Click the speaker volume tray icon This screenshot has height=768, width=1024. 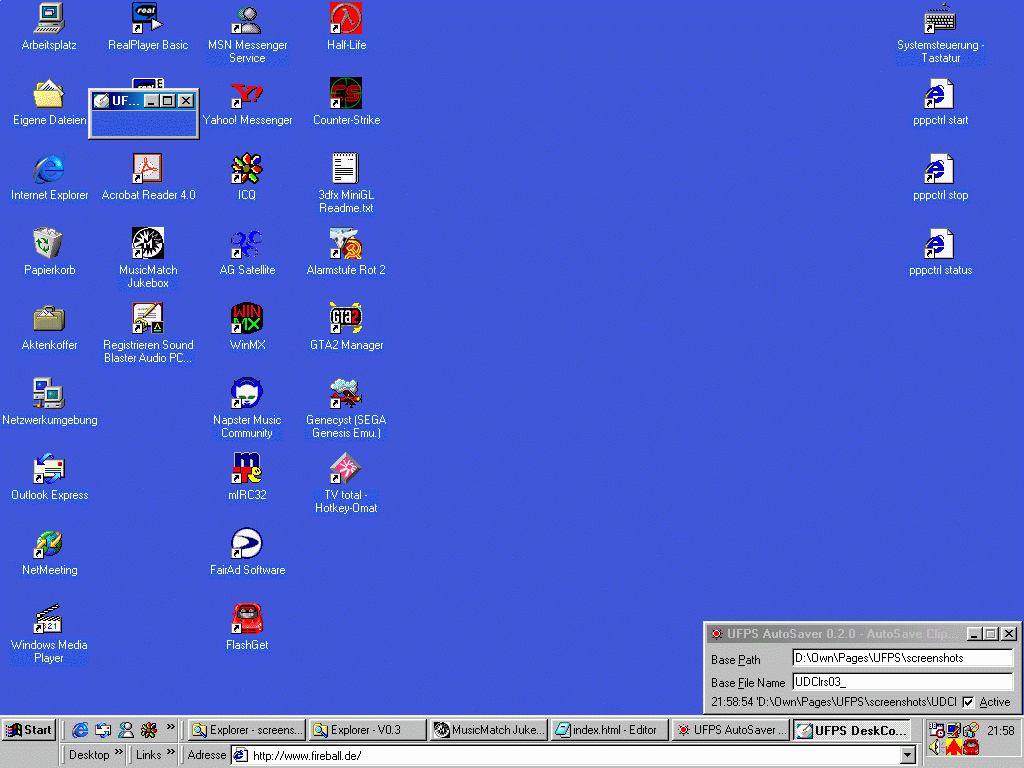pos(935,746)
